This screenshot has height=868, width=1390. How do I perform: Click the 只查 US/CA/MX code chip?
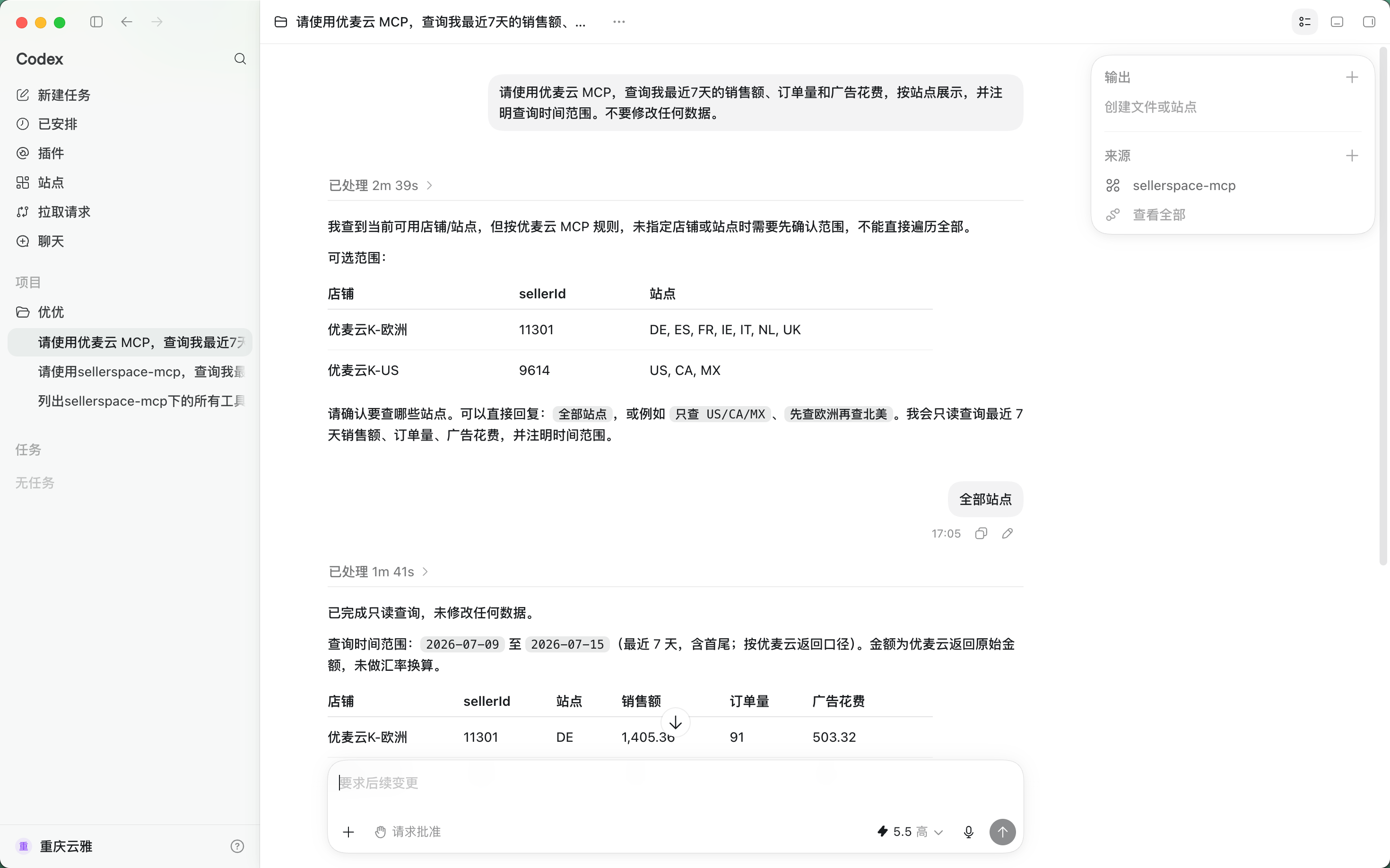click(720, 414)
